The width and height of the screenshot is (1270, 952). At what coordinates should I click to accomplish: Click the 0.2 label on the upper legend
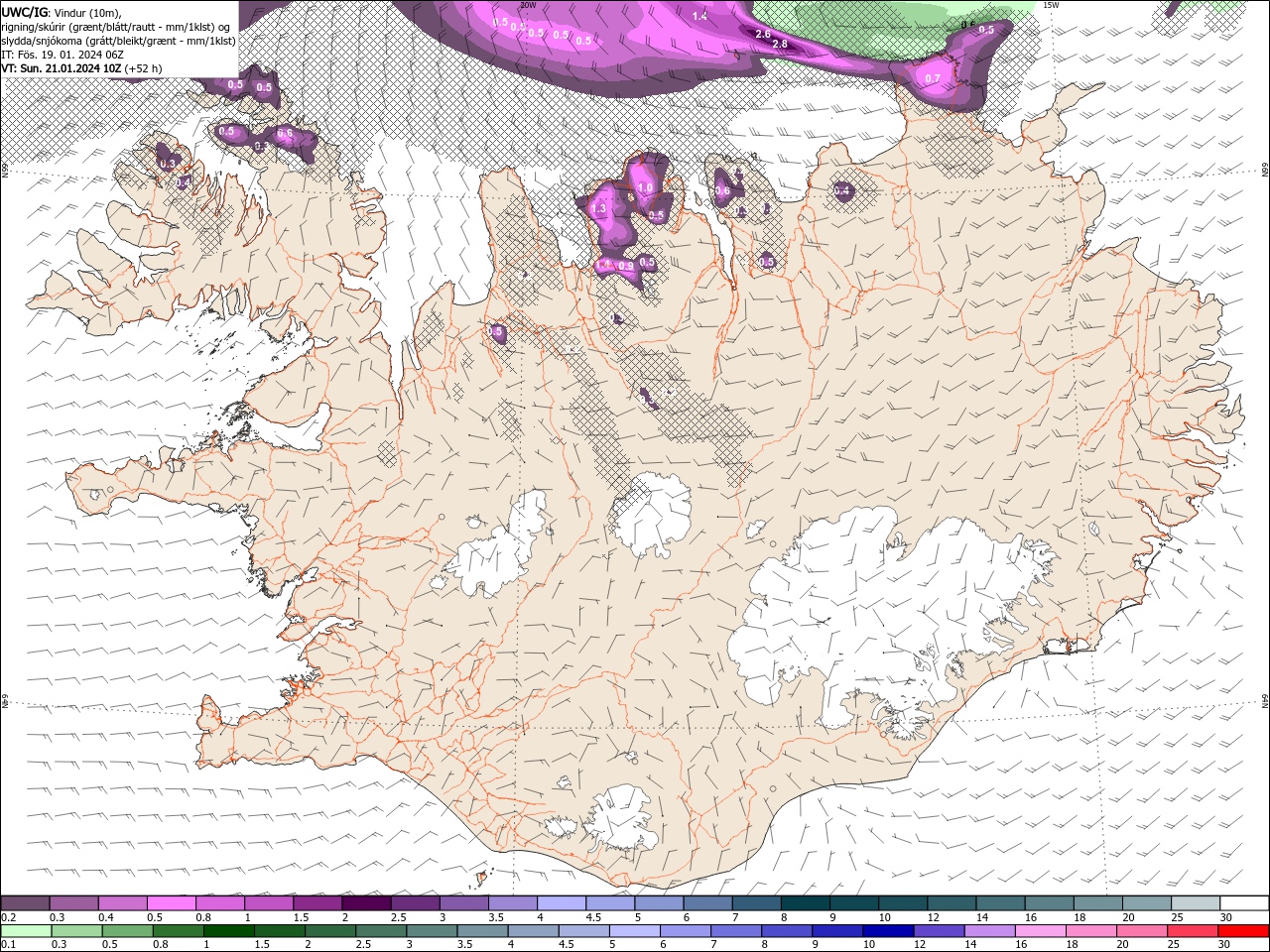tap(8, 917)
